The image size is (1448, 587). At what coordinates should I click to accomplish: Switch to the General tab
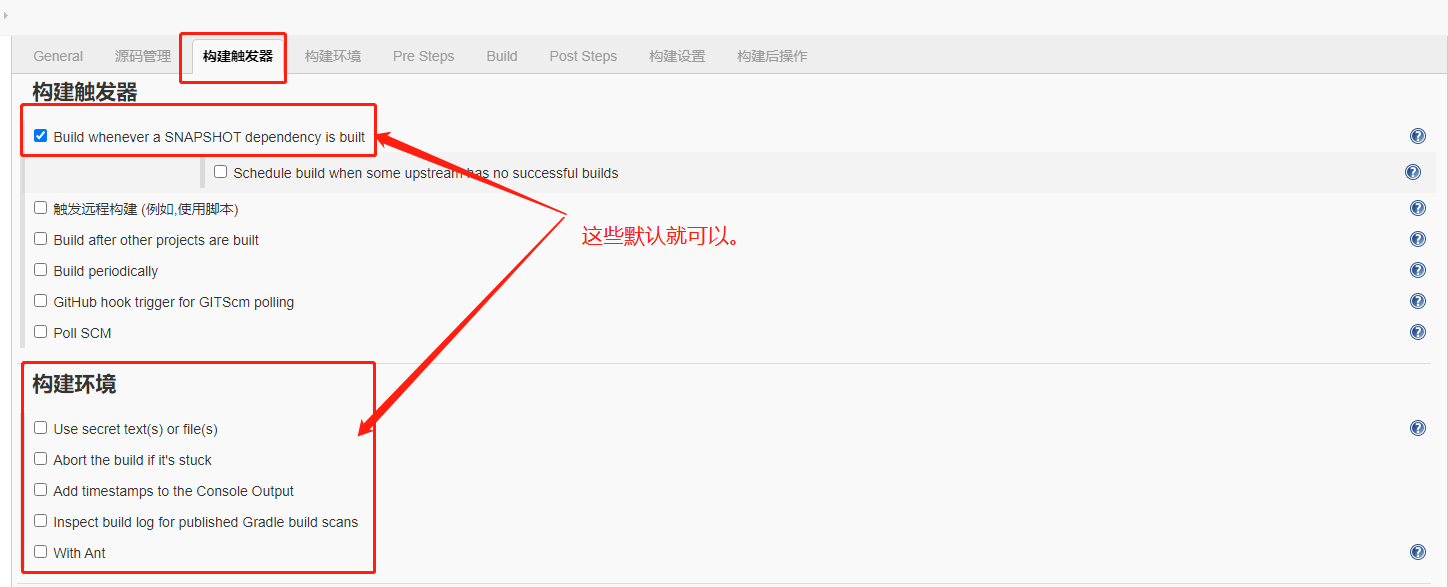[58, 56]
